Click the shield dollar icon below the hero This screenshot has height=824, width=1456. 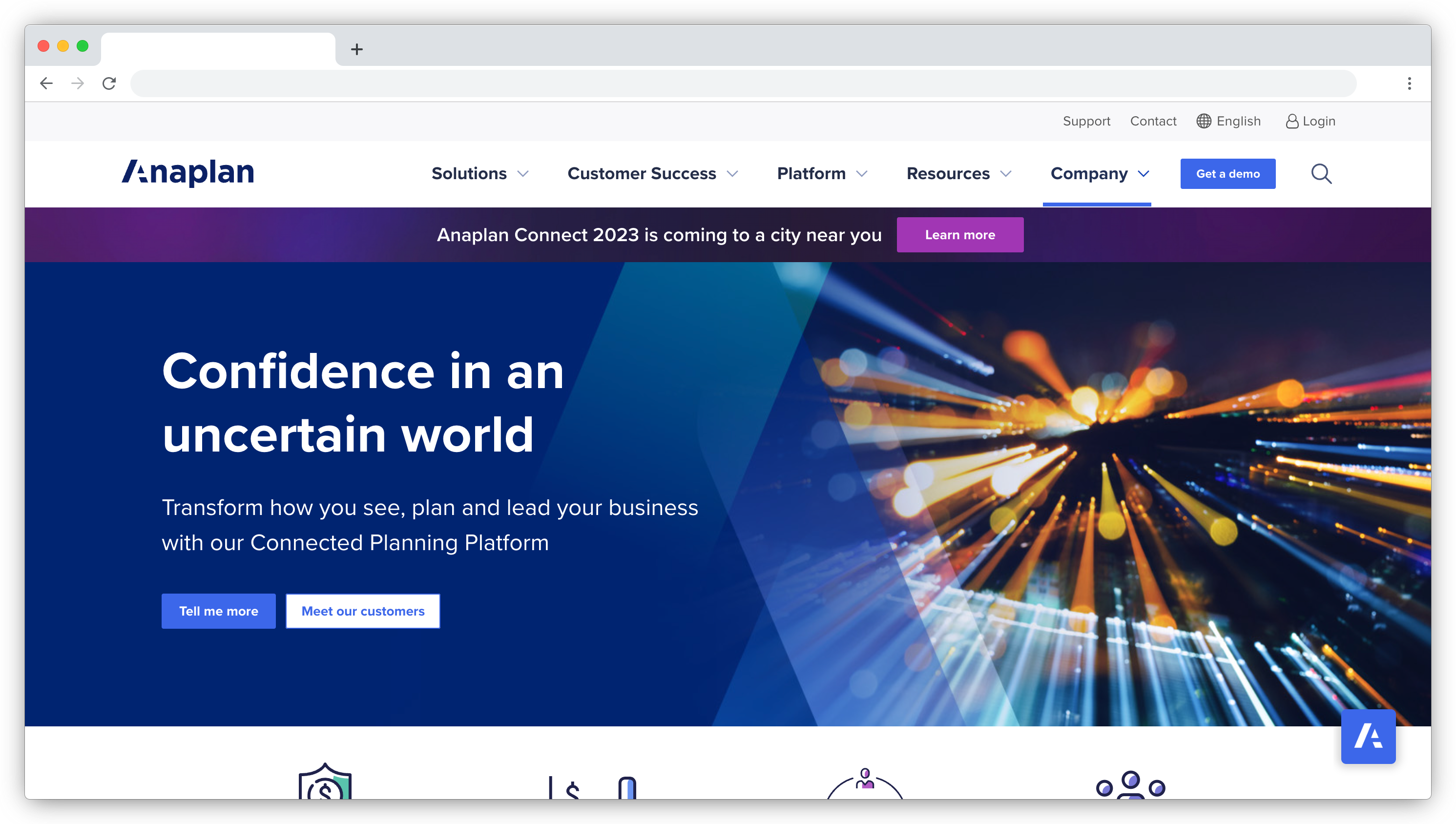coord(325,781)
